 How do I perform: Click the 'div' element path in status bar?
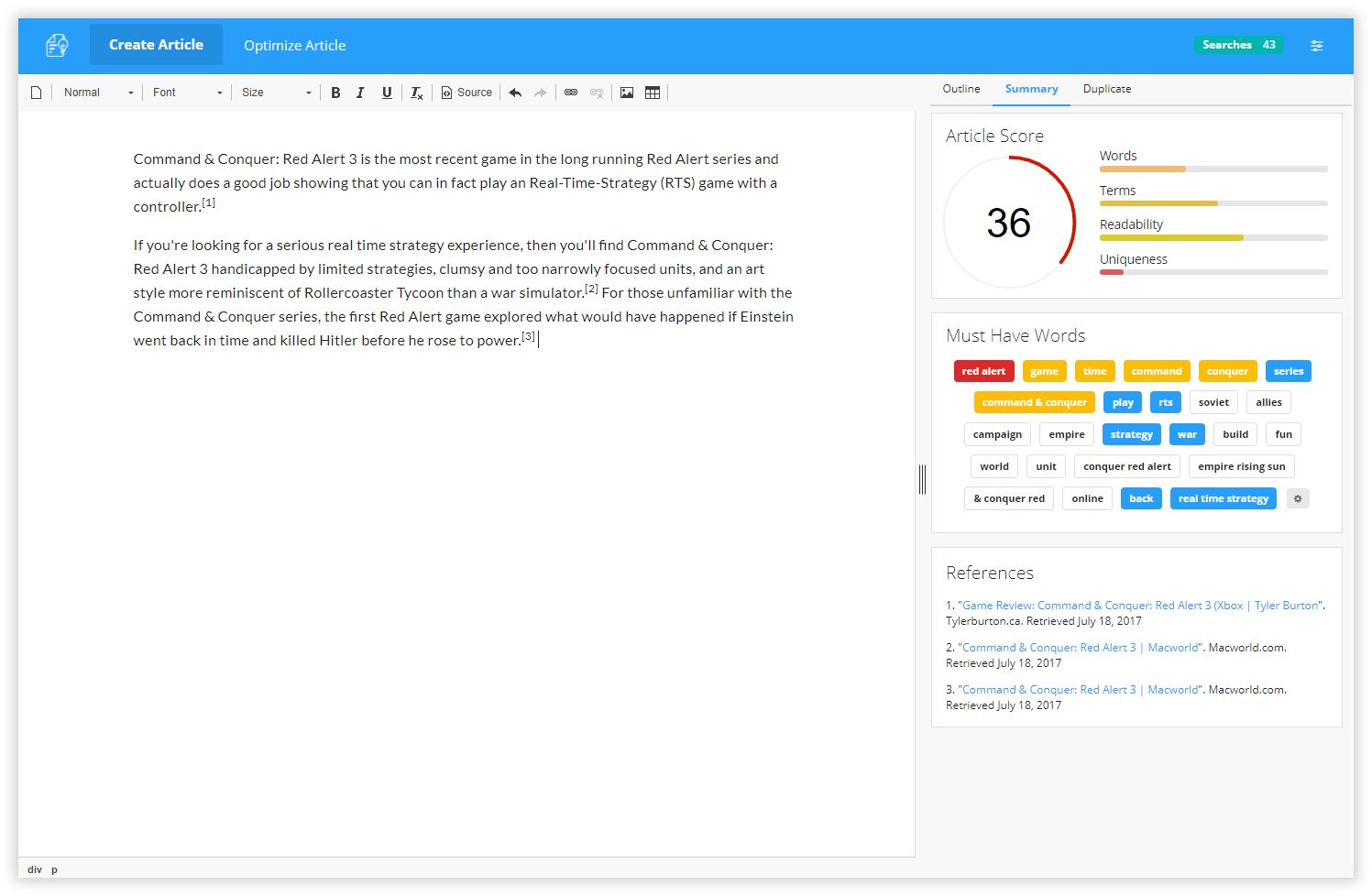pyautogui.click(x=35, y=869)
